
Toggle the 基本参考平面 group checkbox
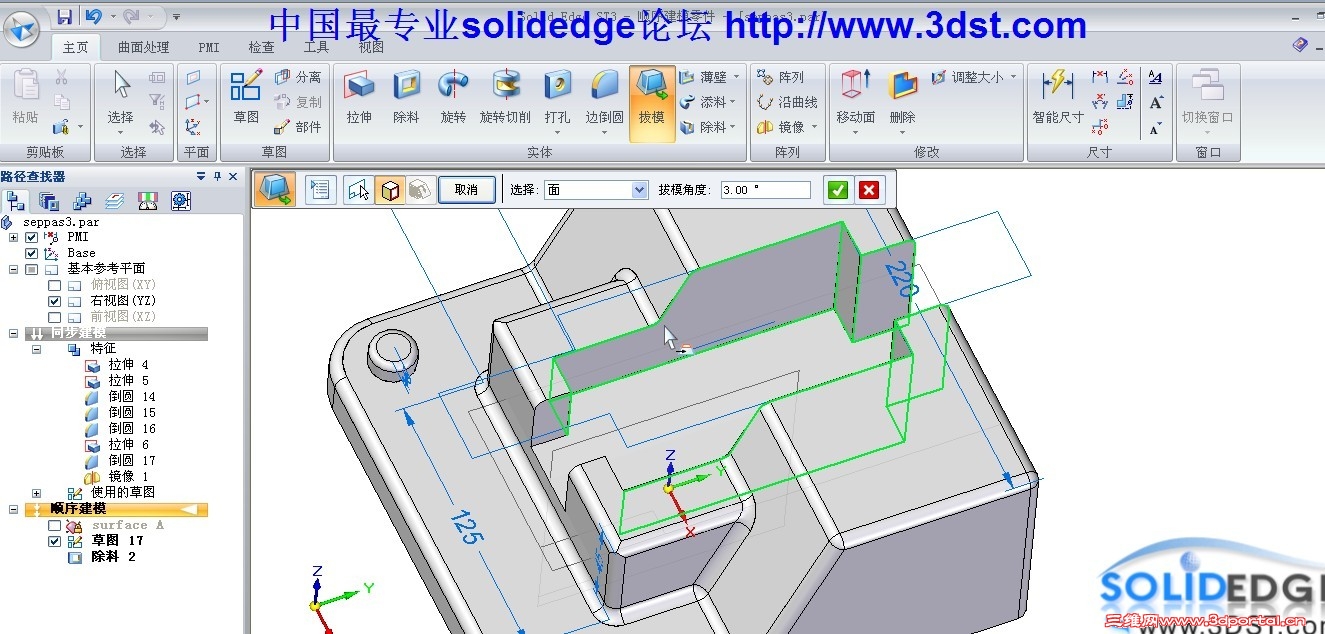pos(31,269)
